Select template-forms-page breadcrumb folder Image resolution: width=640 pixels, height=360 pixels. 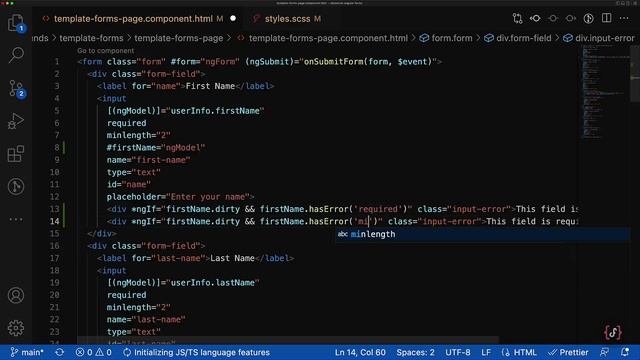click(x=179, y=38)
